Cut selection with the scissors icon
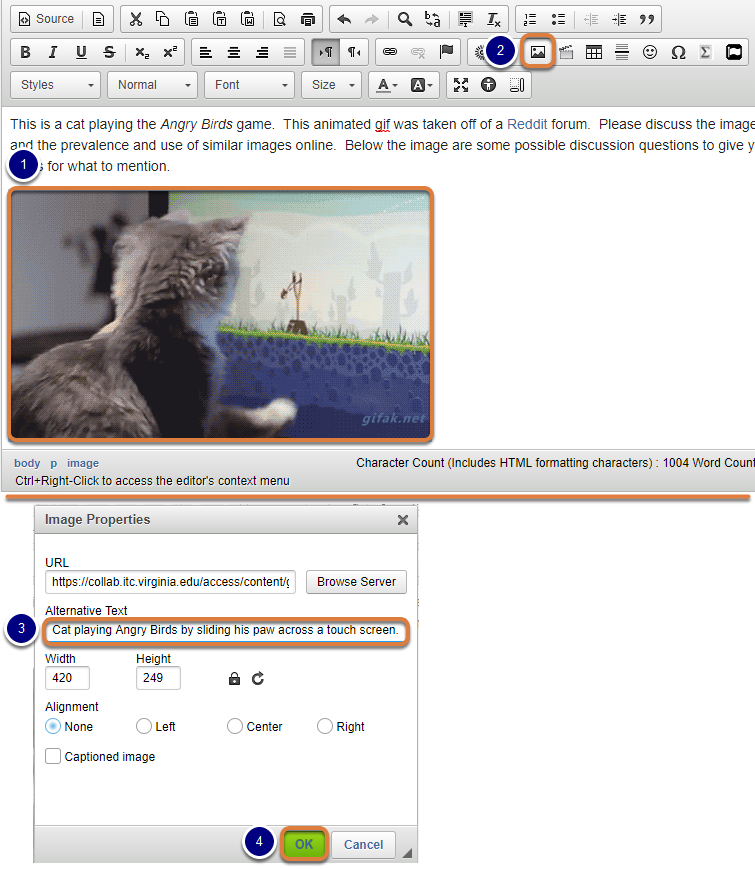This screenshot has height=869, width=755. [135, 19]
